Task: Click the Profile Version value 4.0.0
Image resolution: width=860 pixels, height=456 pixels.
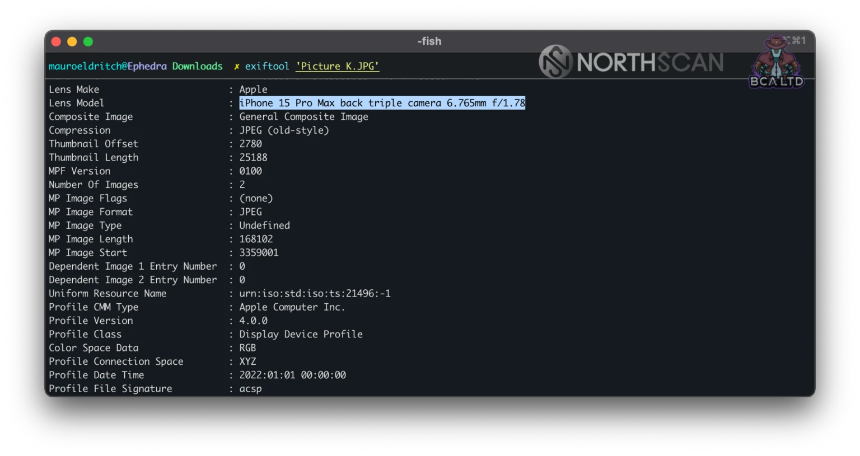Action: pos(253,320)
